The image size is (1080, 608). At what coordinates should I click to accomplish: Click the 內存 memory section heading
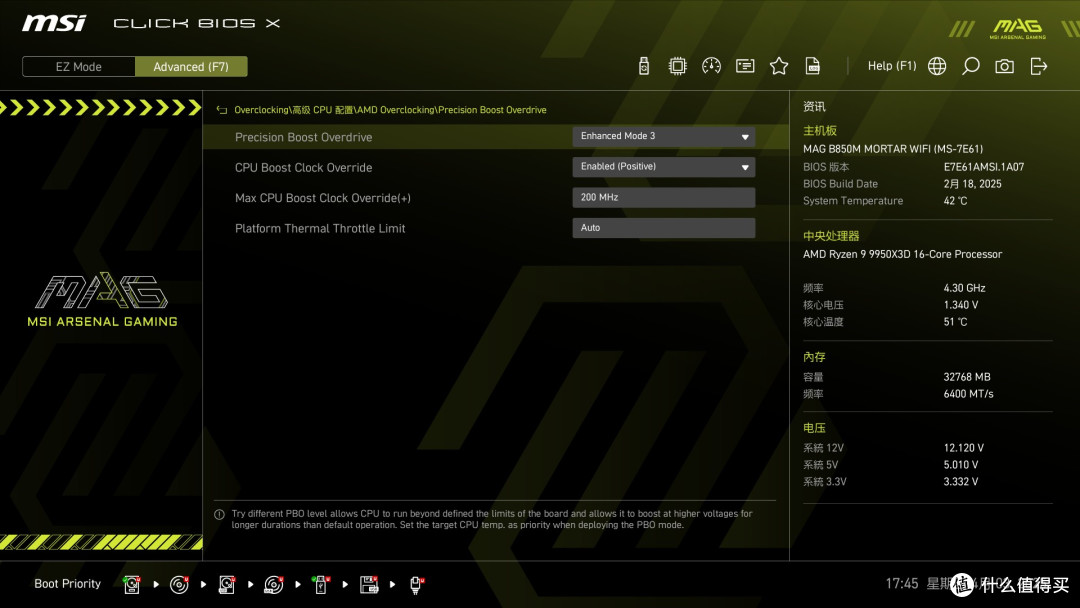[x=814, y=357]
